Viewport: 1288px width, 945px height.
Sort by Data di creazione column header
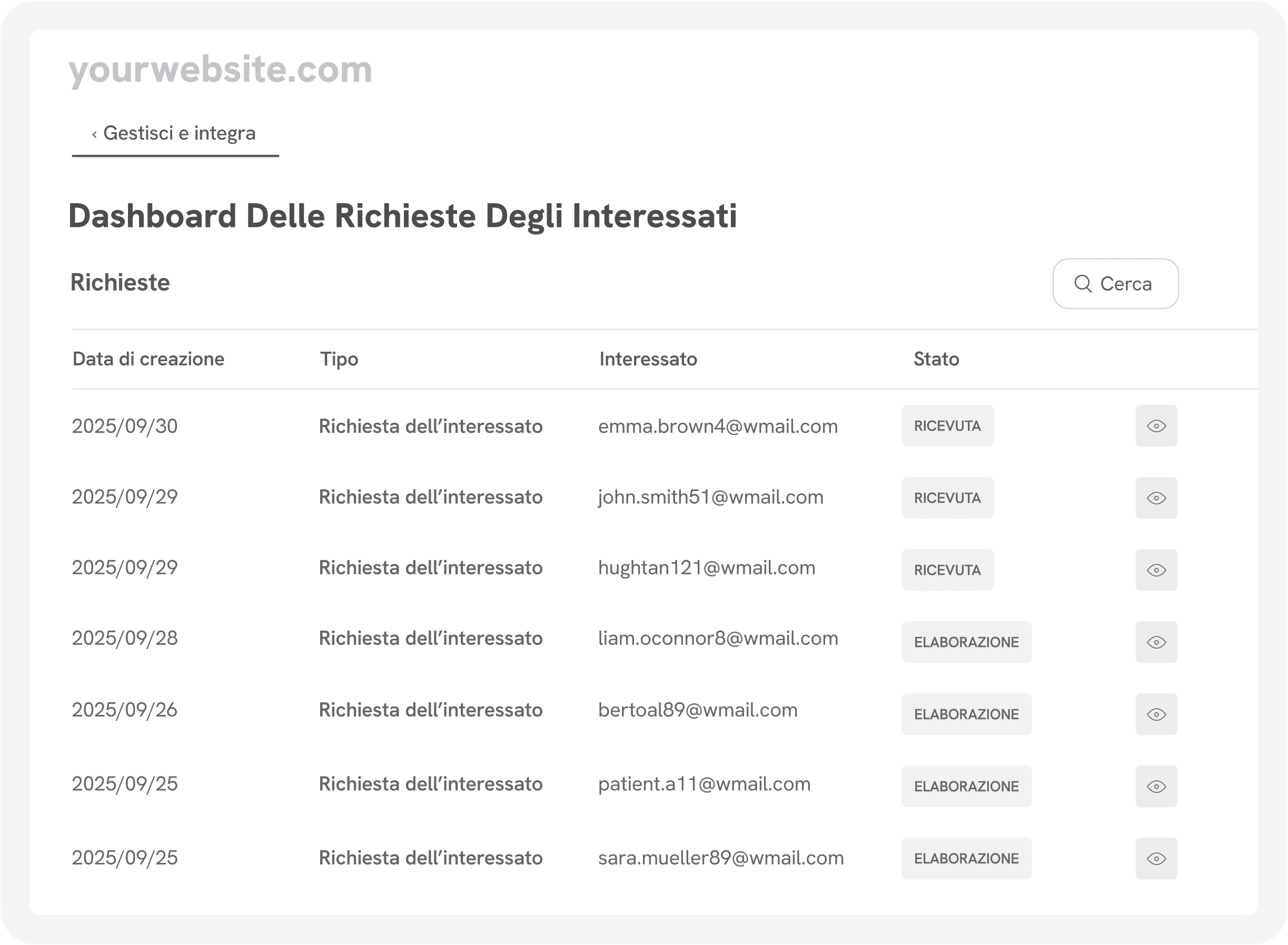(148, 359)
